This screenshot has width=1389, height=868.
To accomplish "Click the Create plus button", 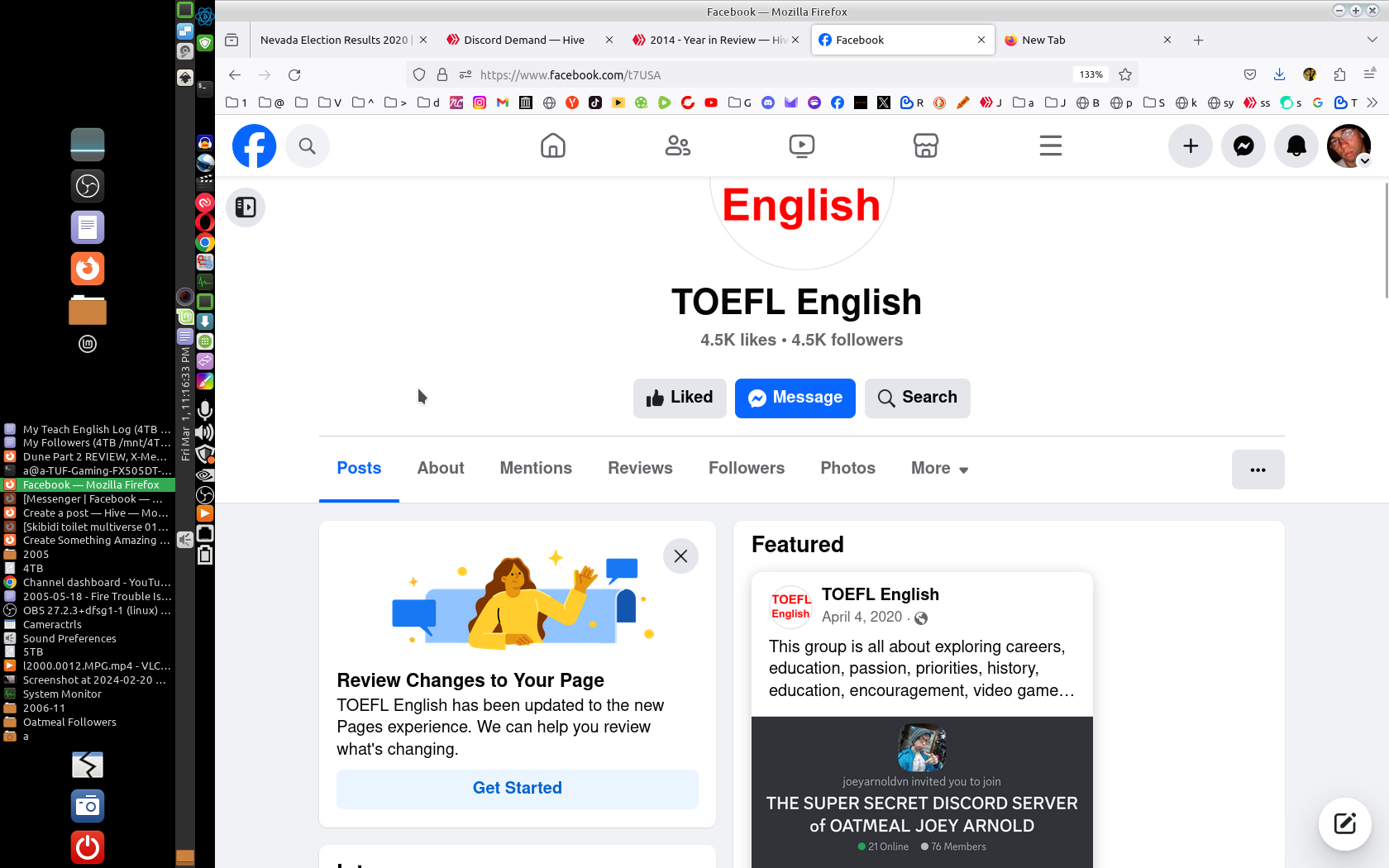I will (x=1191, y=146).
